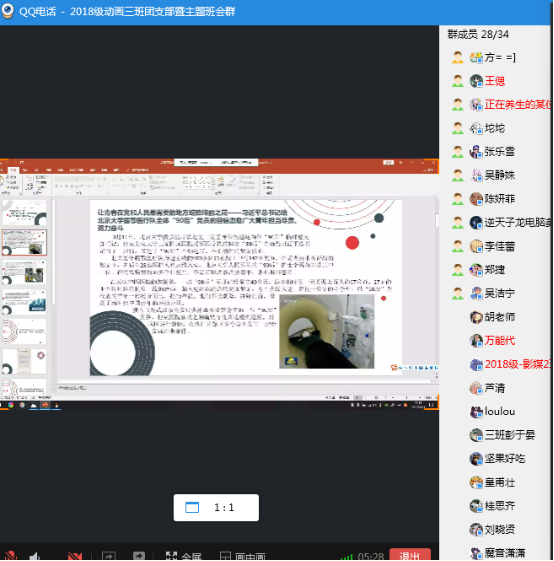This screenshot has width=554, height=561.
Task: Open the selected second slide thumbnail in PowerPoint
Action: (24, 243)
